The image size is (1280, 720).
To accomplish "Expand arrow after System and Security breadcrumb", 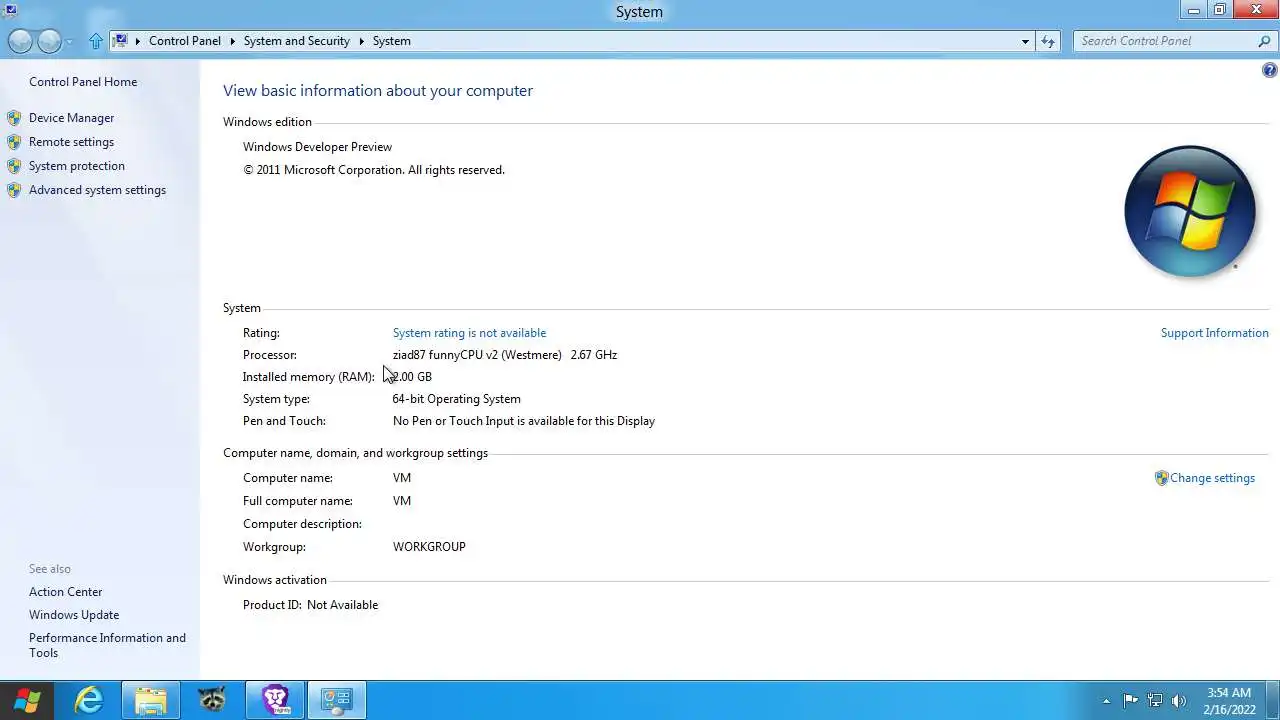I will pos(362,41).
